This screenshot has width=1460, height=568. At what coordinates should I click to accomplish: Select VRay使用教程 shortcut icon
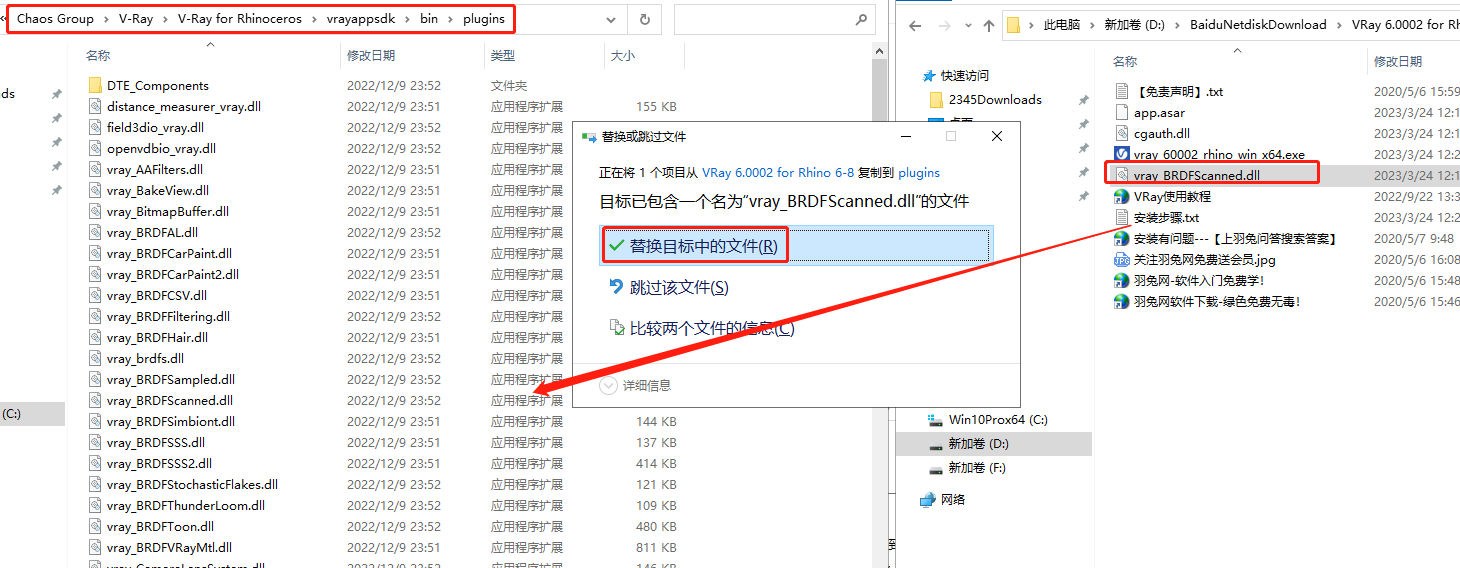pyautogui.click(x=1122, y=197)
